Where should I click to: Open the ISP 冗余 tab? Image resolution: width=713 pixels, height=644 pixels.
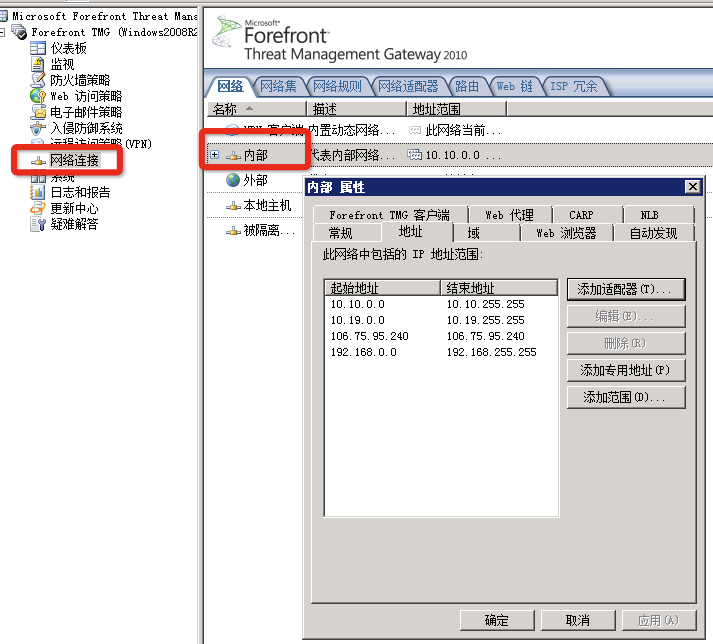pyautogui.click(x=573, y=86)
